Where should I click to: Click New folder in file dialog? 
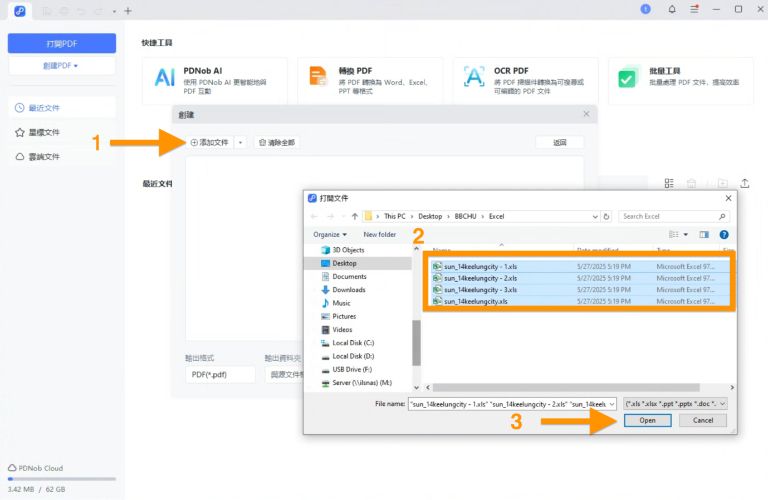(380, 235)
